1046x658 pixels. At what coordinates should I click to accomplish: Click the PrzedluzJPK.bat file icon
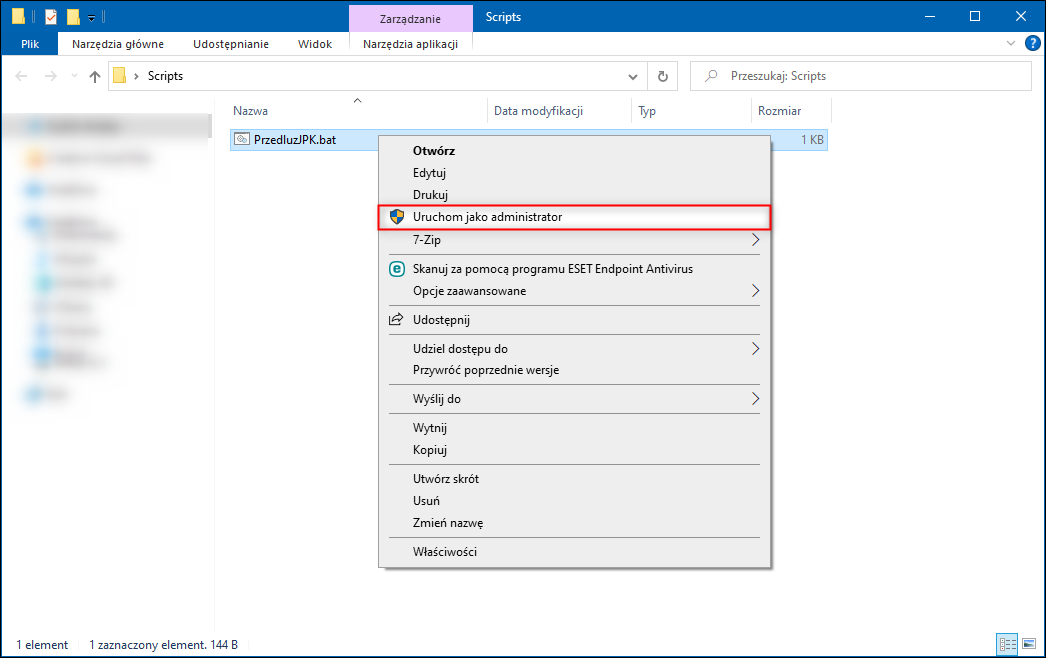click(x=241, y=140)
